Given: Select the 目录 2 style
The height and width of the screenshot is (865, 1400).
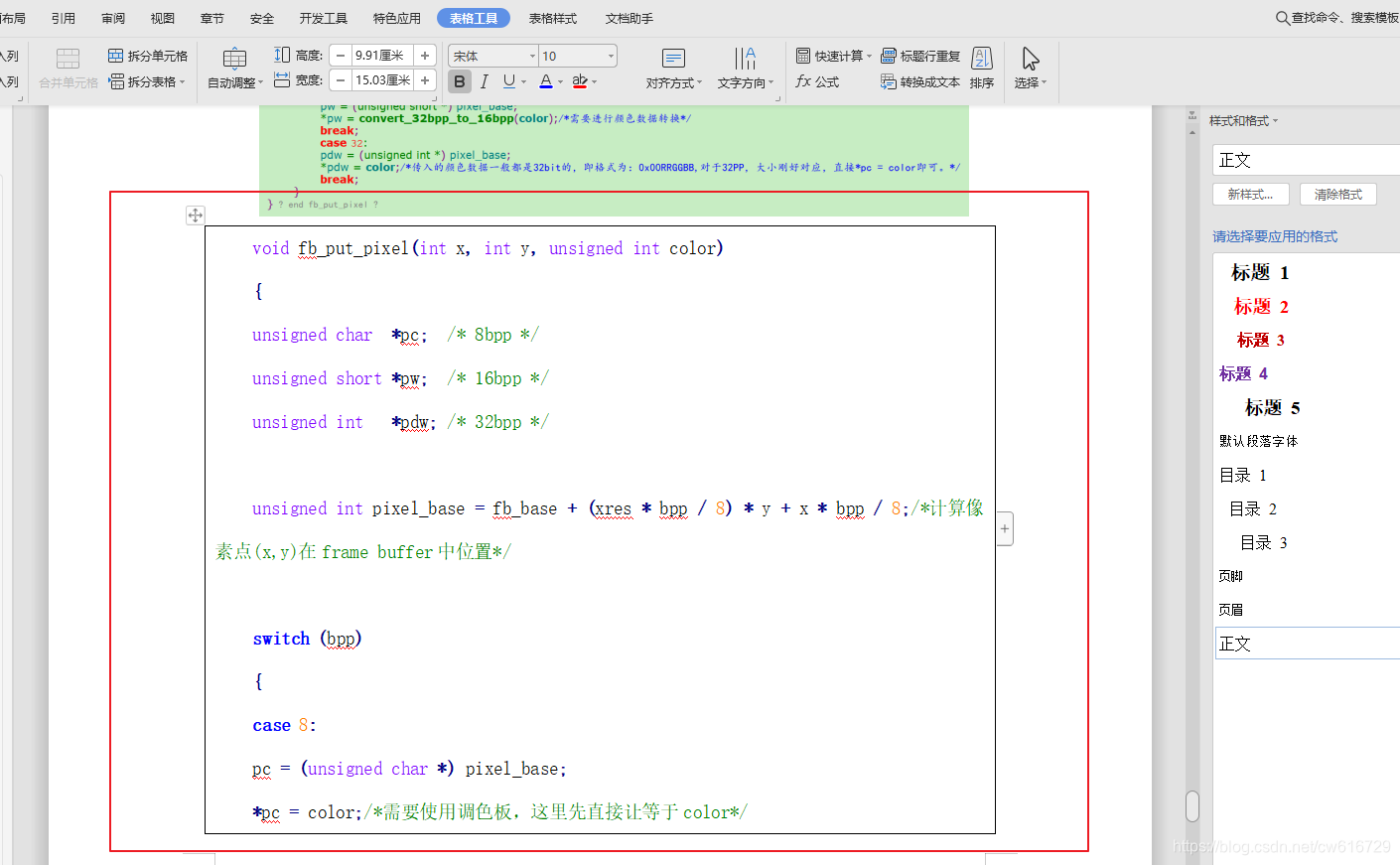Looking at the screenshot, I should [1253, 508].
